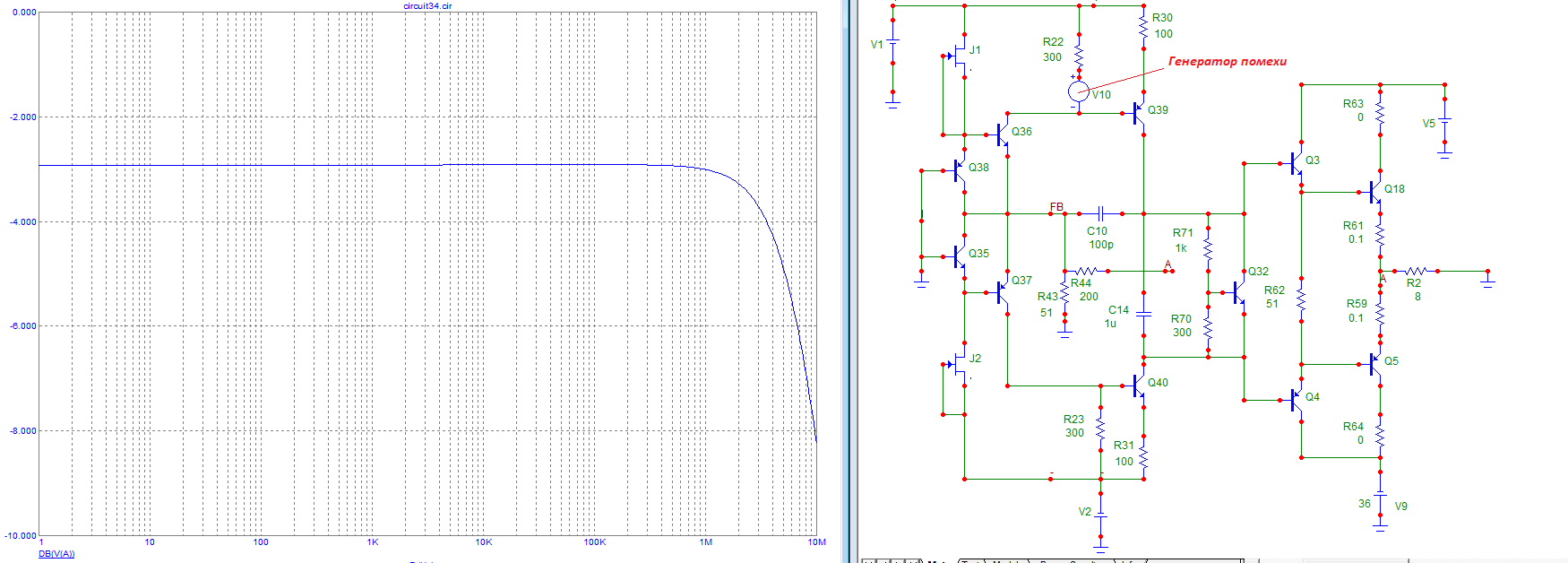Click the -4.000 label on the Y axis
Viewport: 1568px width, 563px height.
click(x=23, y=221)
